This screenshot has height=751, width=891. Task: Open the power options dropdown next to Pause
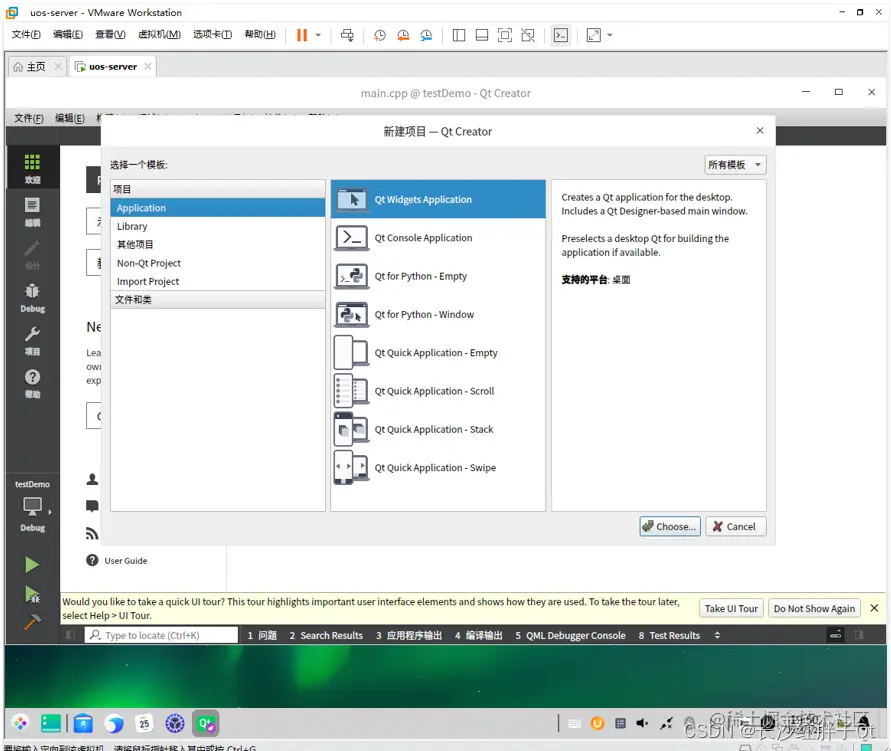click(x=318, y=35)
